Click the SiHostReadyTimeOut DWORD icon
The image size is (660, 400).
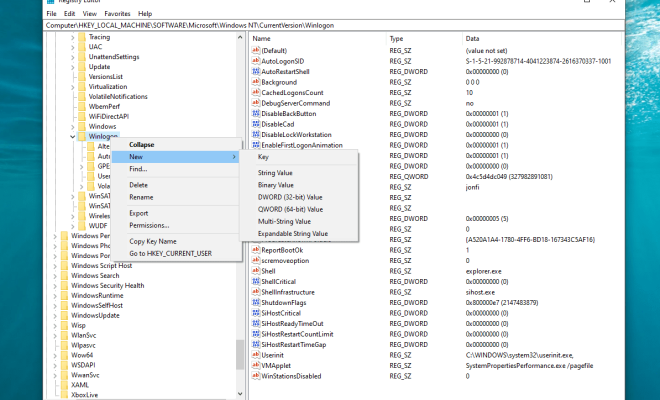pos(255,323)
